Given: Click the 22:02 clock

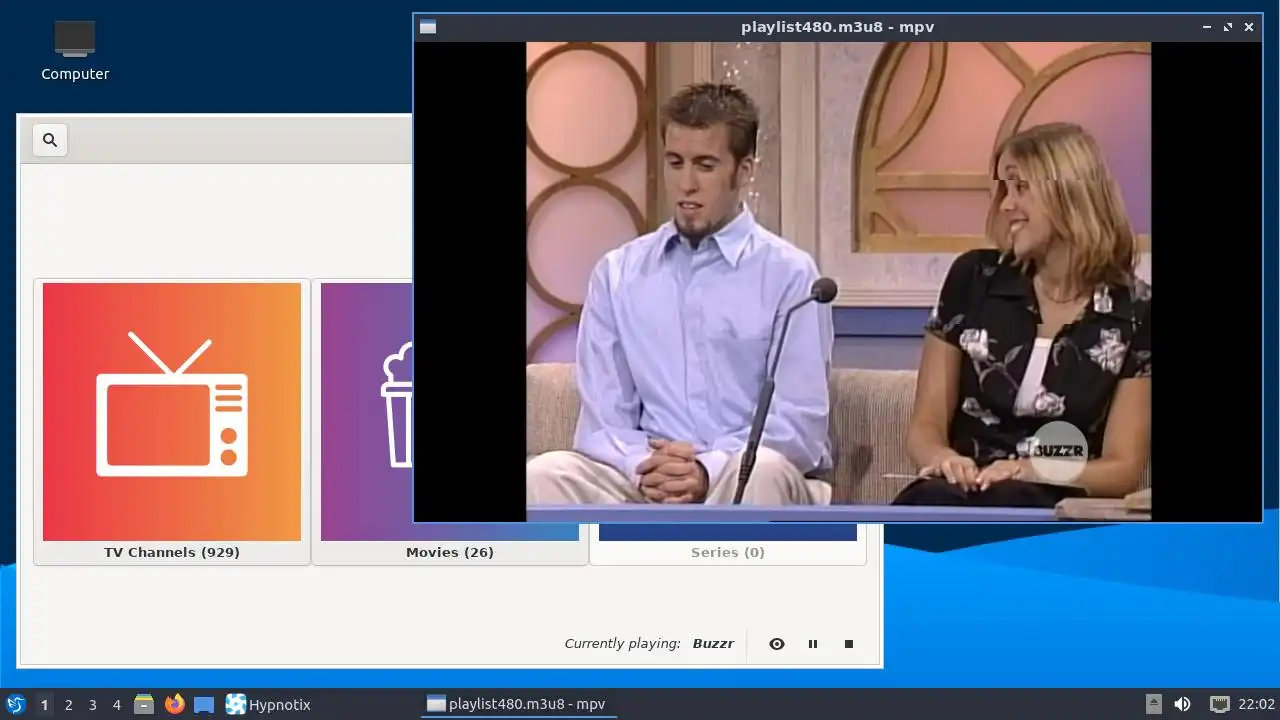Looking at the screenshot, I should coord(1256,705).
